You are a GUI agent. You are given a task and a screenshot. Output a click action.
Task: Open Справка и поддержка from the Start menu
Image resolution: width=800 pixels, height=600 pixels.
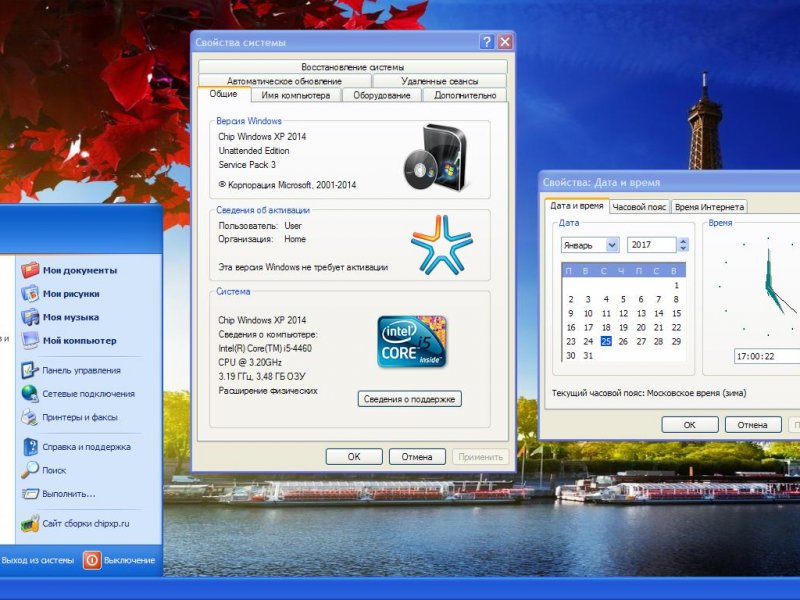[76, 446]
